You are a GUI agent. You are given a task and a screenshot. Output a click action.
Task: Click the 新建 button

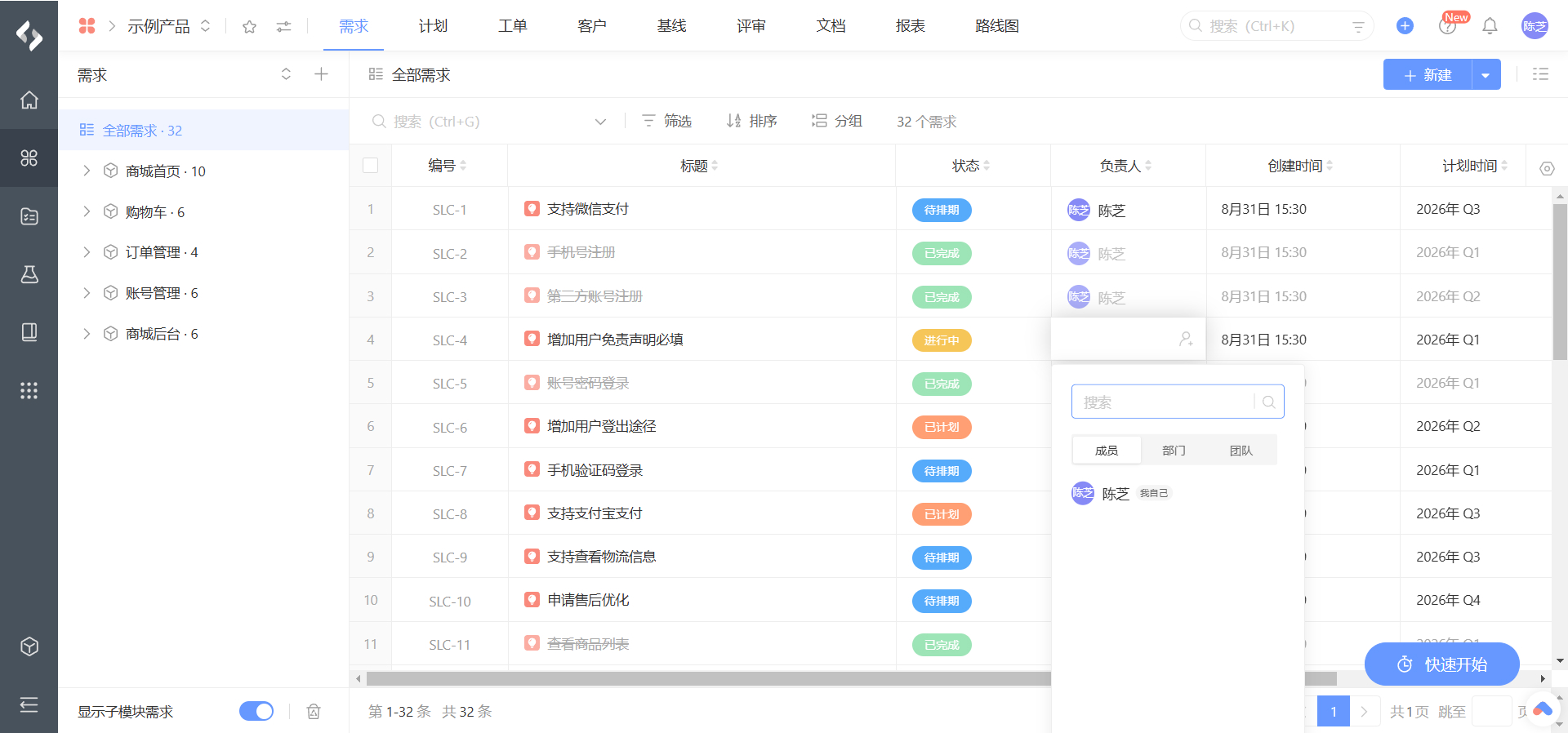point(1428,75)
